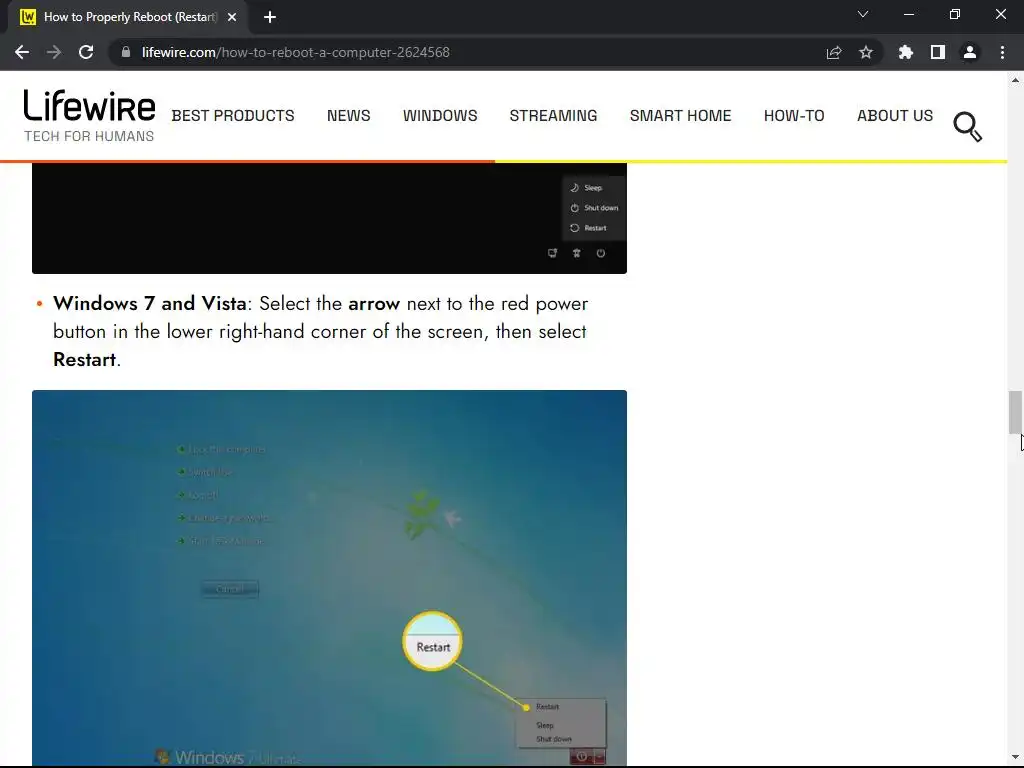Click the dark Windows 11 power menu screenshot

[x=329, y=218]
